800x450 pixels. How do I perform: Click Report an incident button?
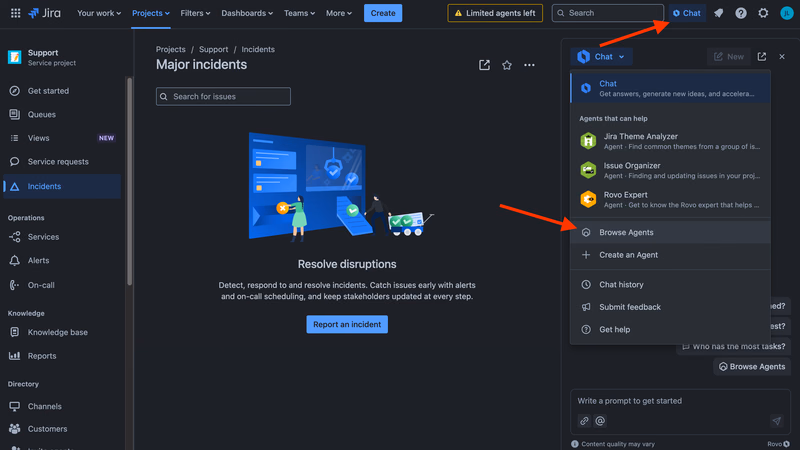coord(347,324)
